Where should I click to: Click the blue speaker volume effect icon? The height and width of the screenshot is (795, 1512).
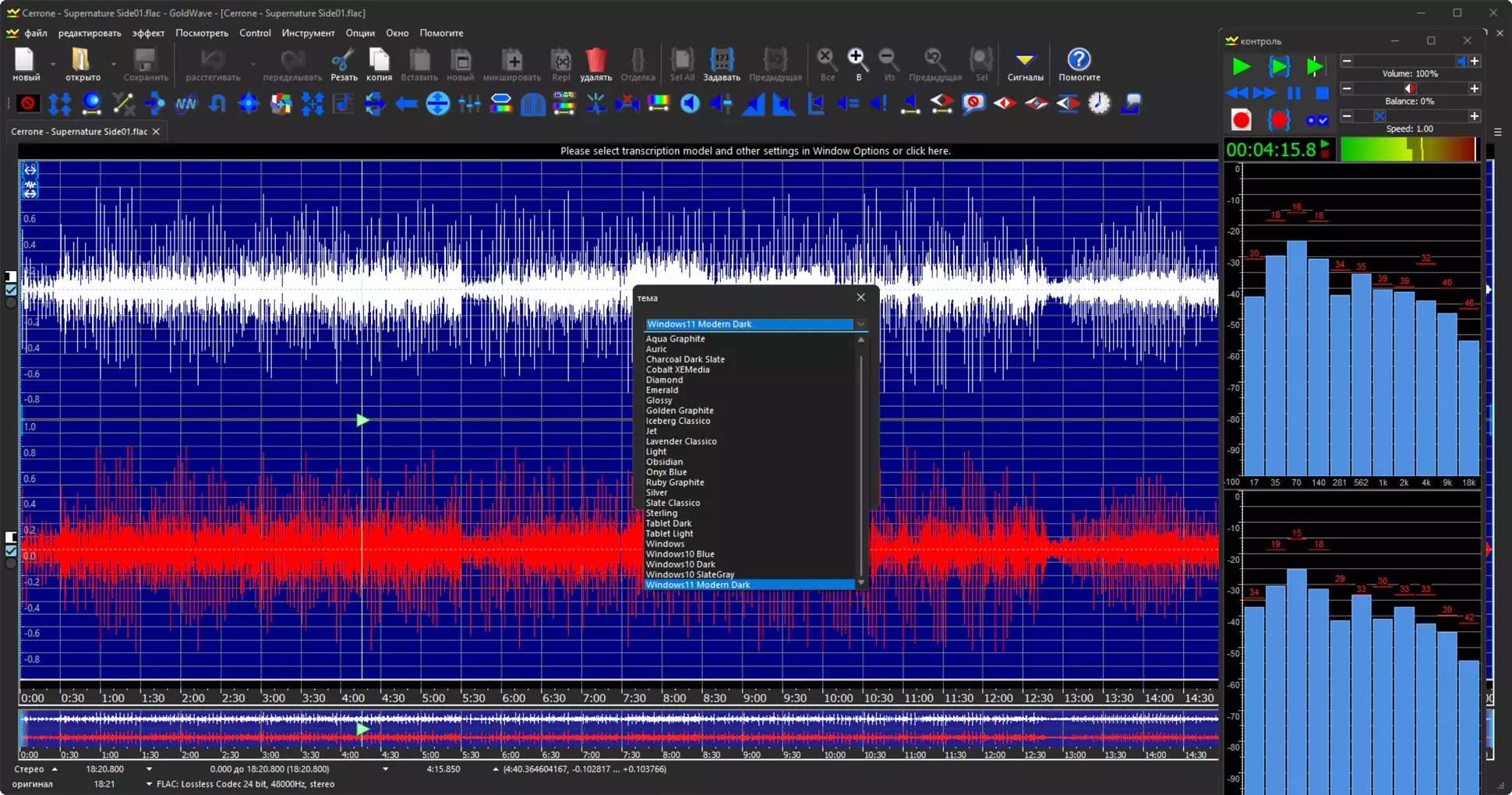(690, 104)
